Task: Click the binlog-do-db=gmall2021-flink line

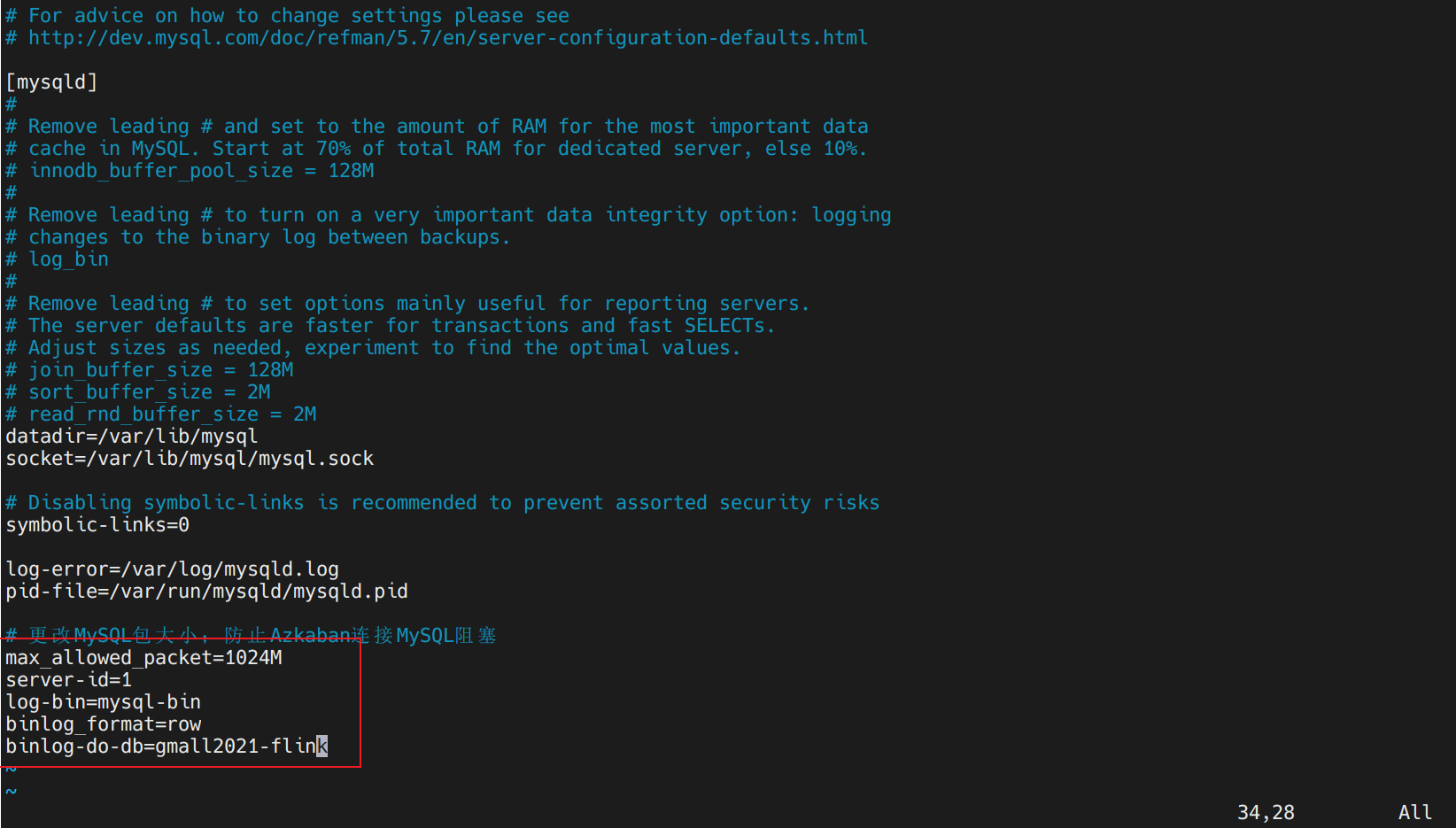Action: 167,747
